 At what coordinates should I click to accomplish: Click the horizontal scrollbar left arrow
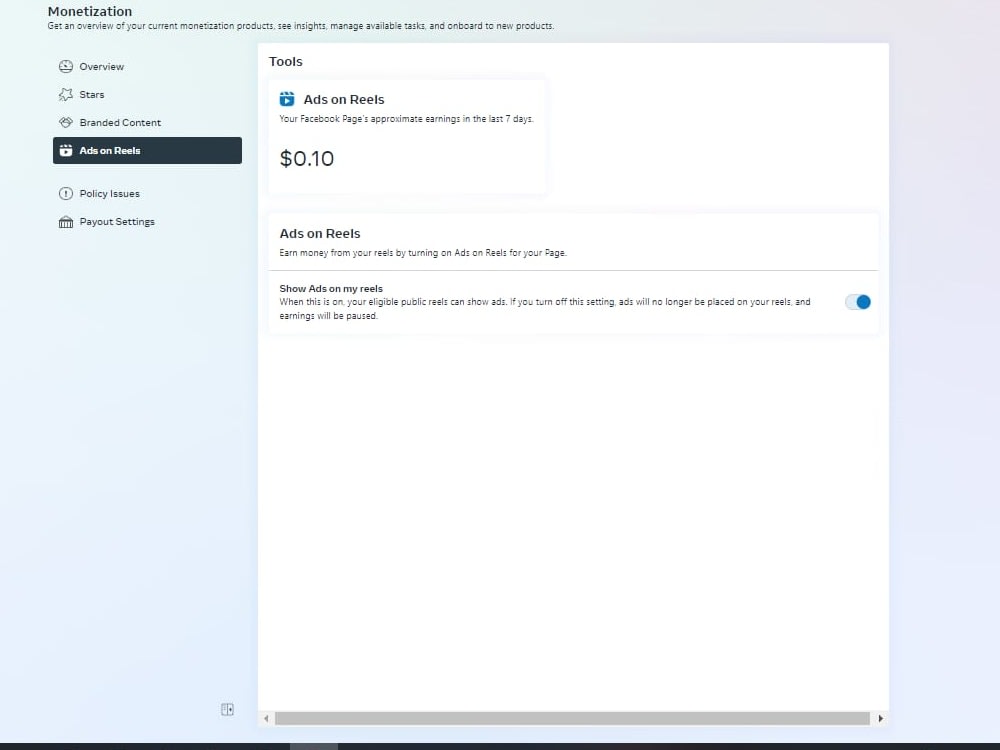coord(266,719)
